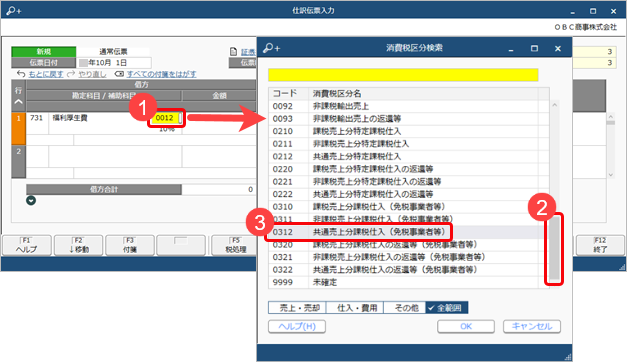Click the yellow search box in 消費税区分検索
627x362 pixels.
point(403,75)
